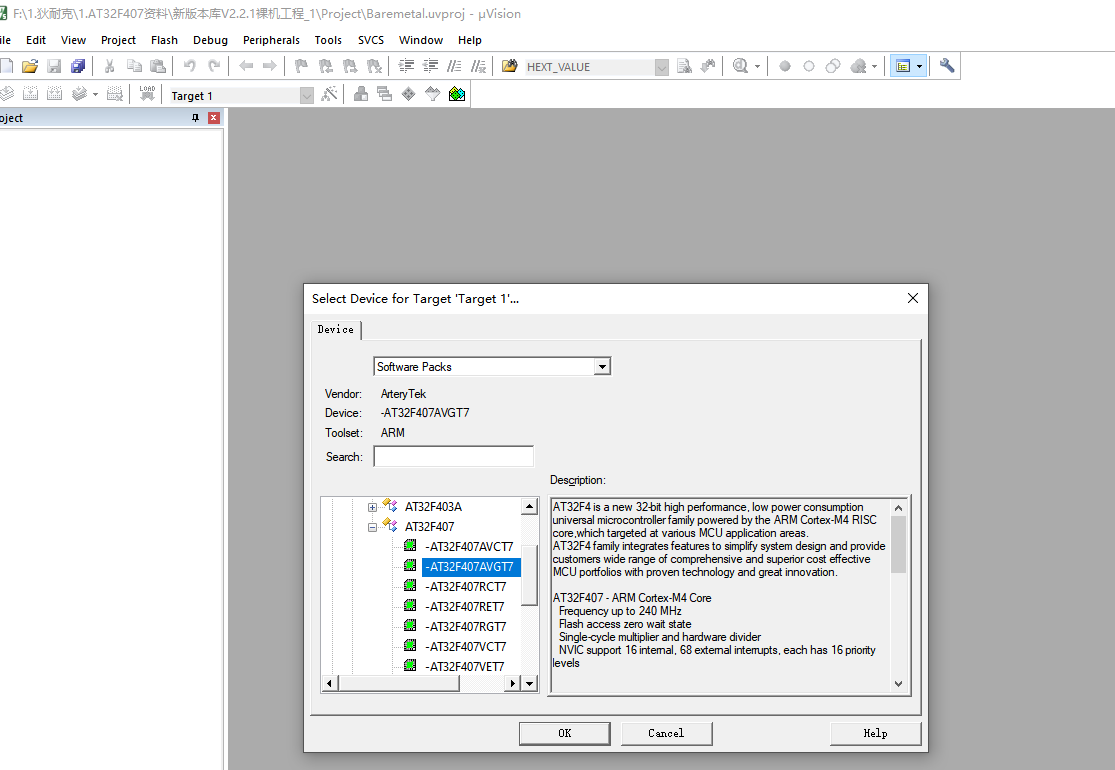Open the debug settings dropdown arrow
The width and height of the screenshot is (1115, 770).
[757, 66]
